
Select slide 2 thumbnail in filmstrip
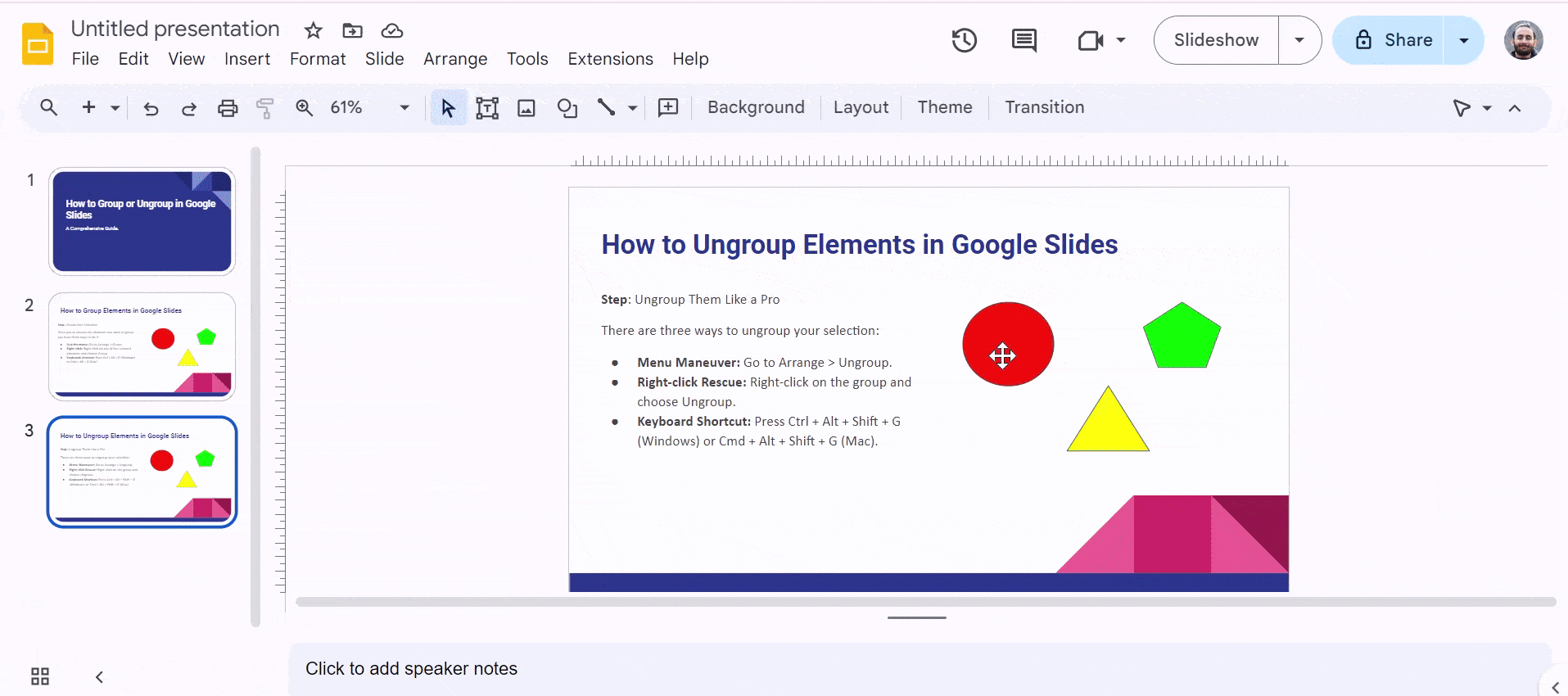coord(142,346)
